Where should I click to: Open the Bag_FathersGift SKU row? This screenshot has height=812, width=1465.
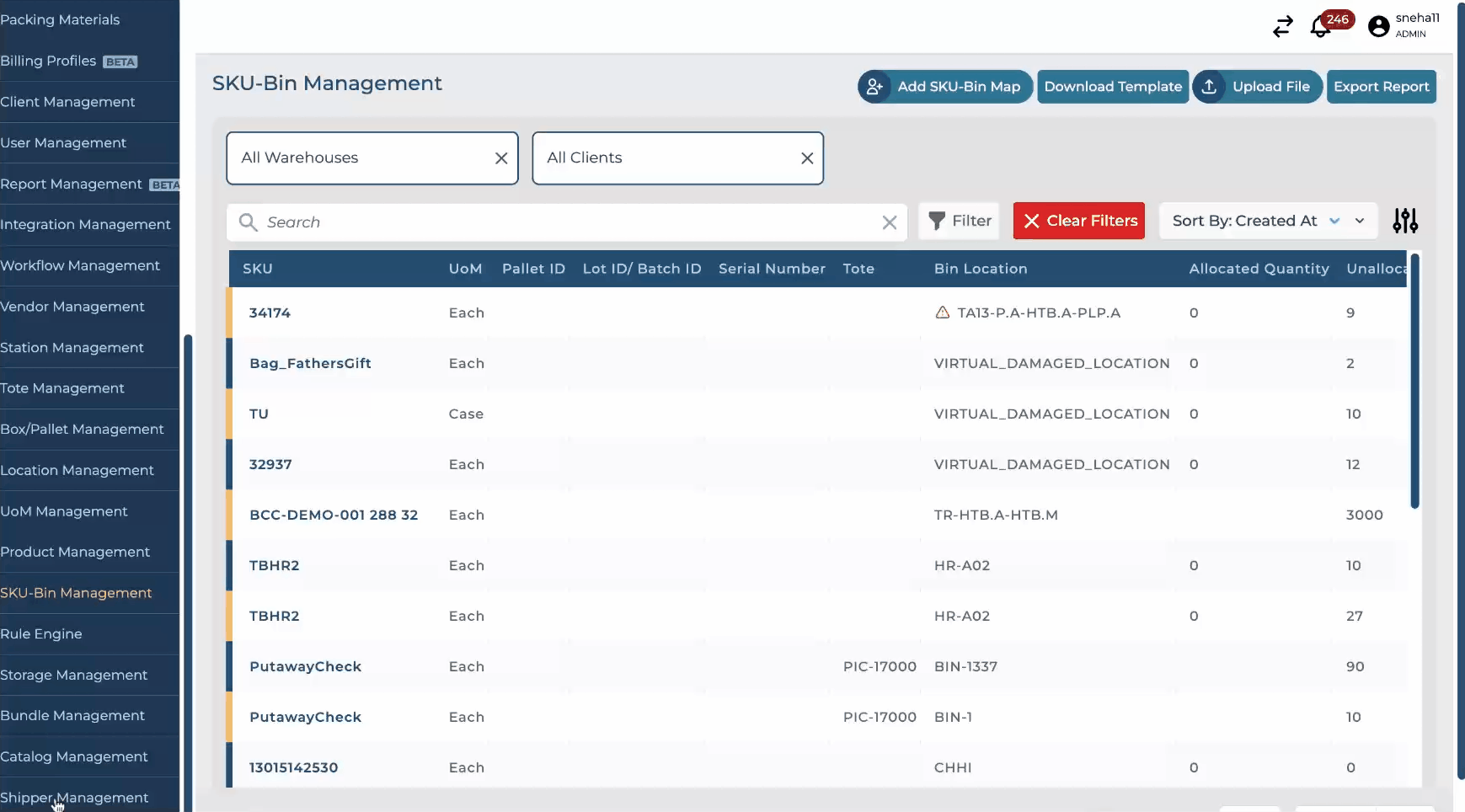point(310,363)
